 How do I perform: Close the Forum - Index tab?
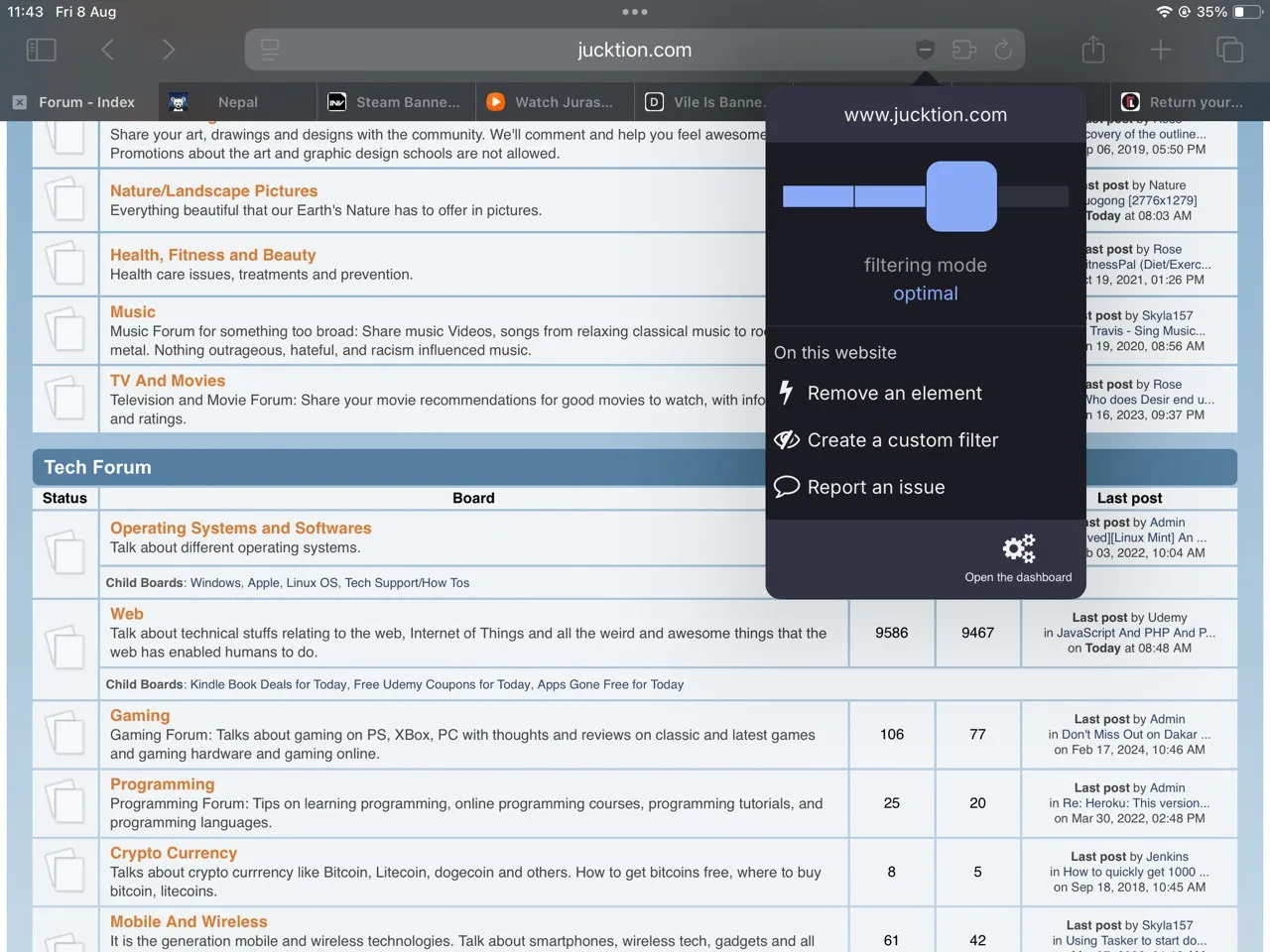pyautogui.click(x=20, y=102)
